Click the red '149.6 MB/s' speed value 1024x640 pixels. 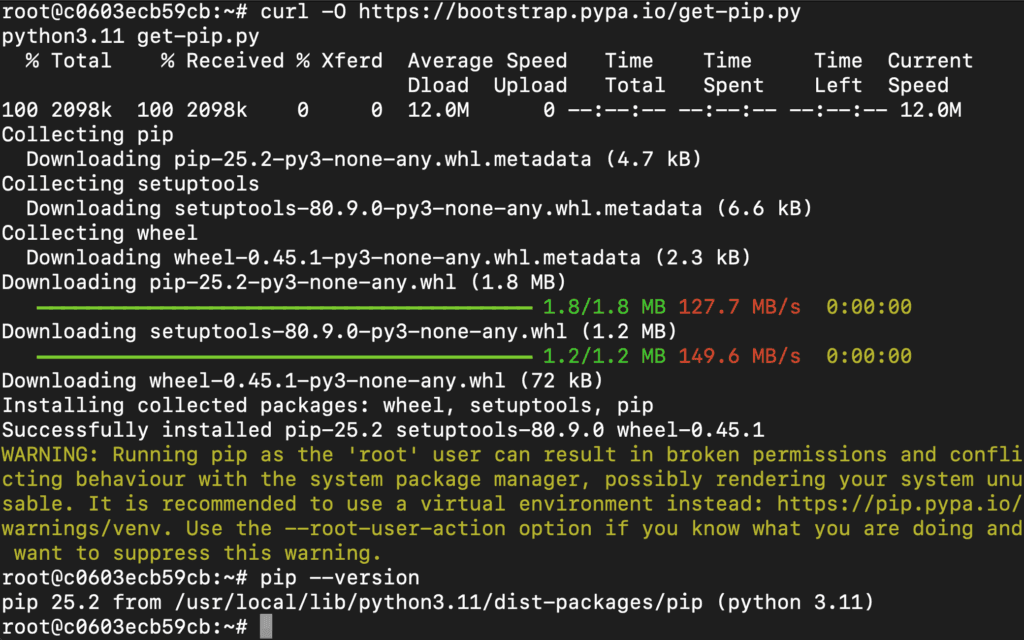click(x=739, y=357)
